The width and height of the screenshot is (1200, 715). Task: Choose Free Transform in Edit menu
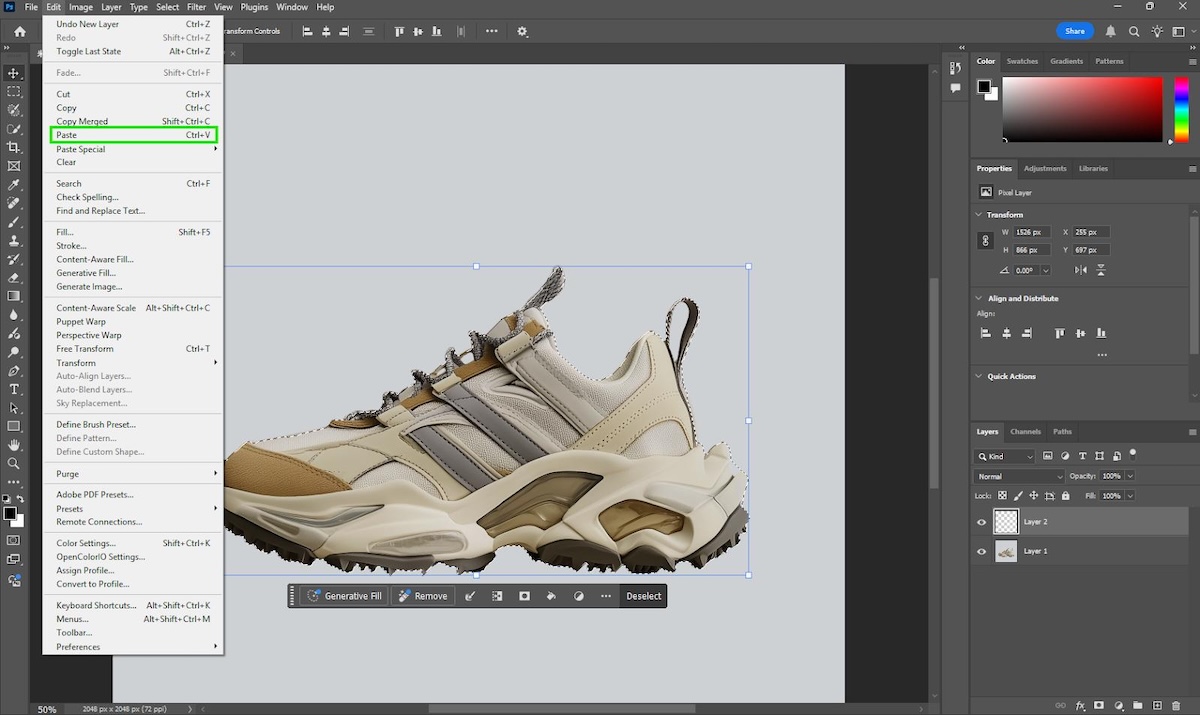click(x=134, y=349)
